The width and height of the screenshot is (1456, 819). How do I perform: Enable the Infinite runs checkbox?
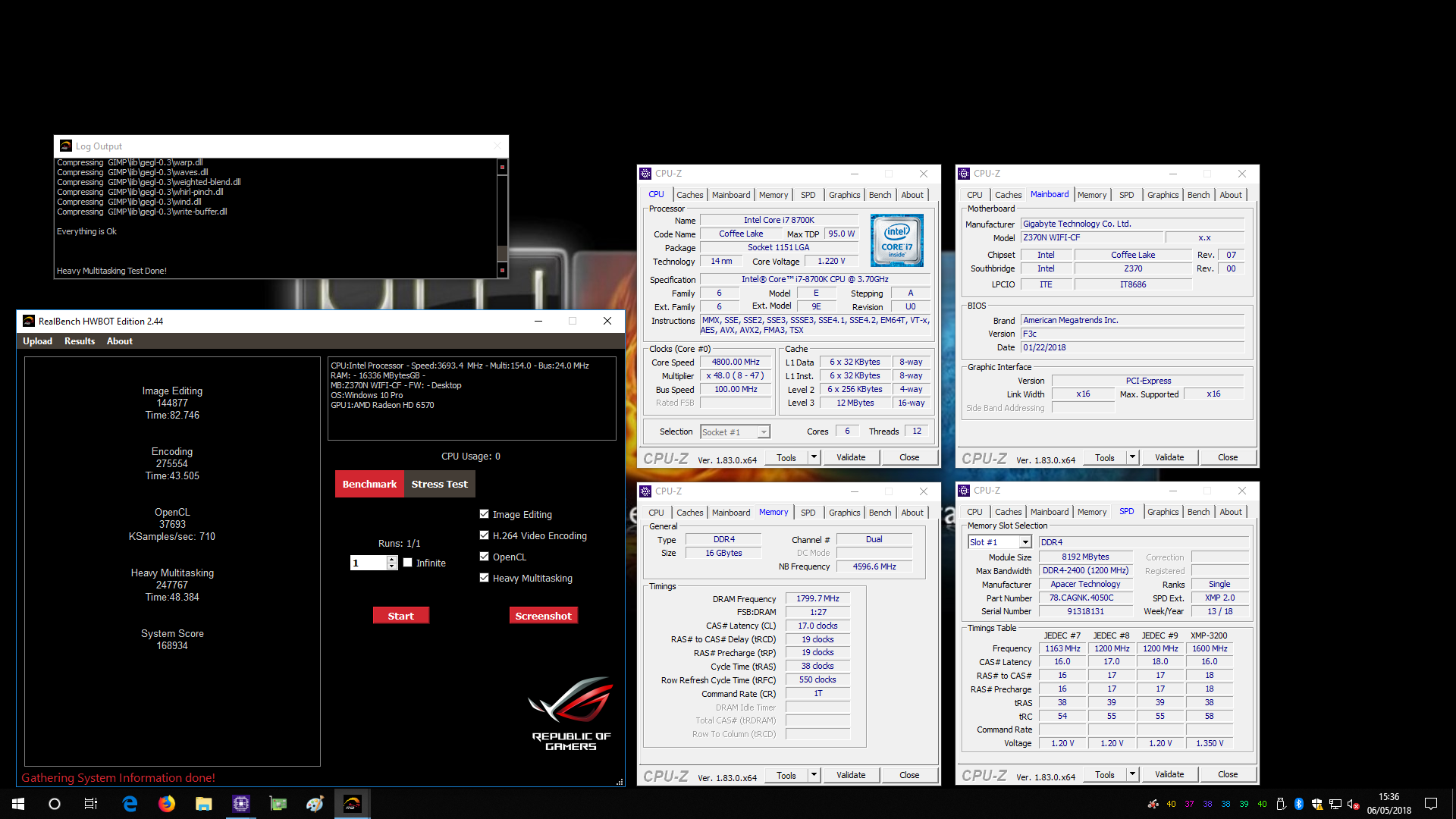[408, 563]
